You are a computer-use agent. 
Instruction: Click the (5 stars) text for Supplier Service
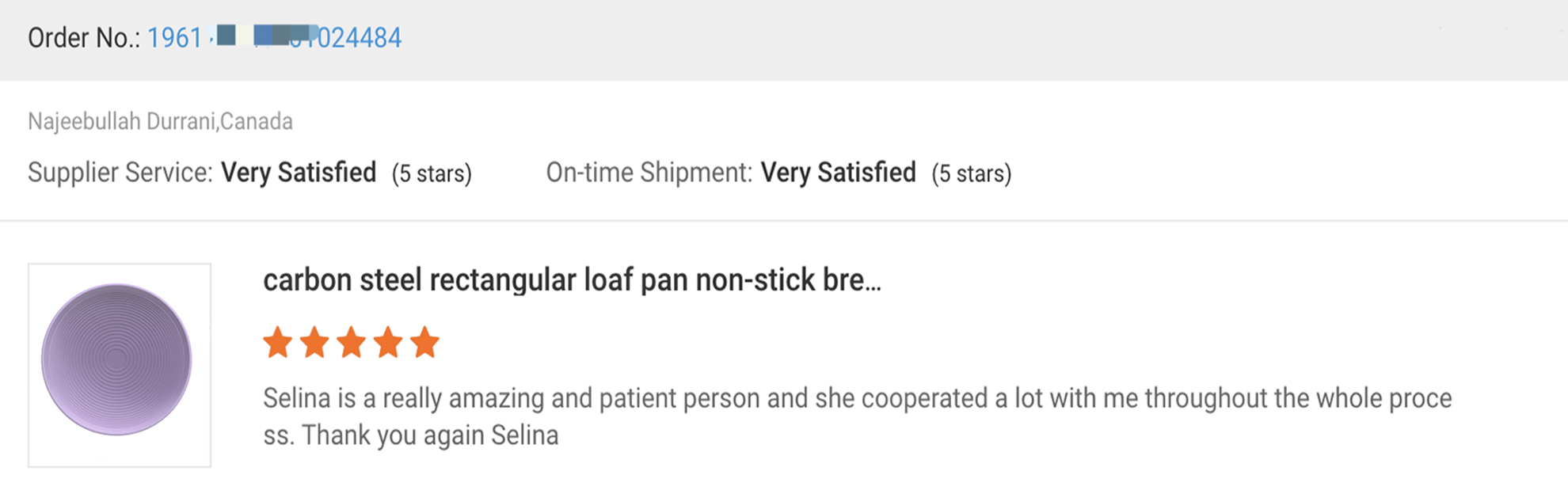click(432, 173)
